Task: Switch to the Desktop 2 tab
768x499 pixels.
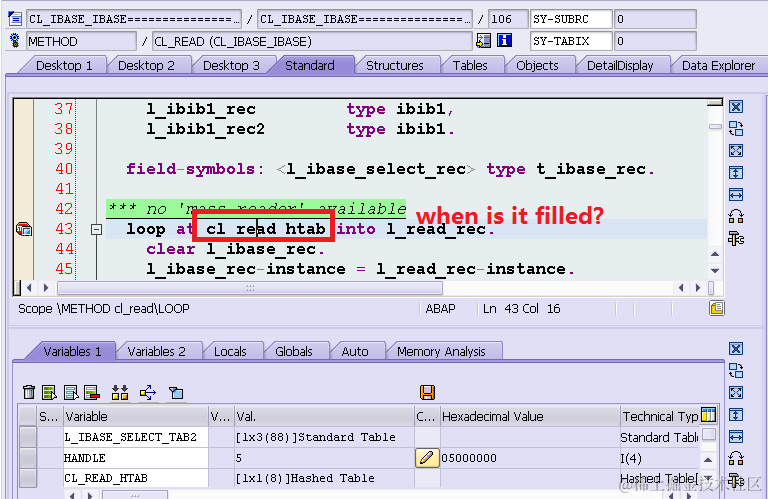Action: pos(146,66)
